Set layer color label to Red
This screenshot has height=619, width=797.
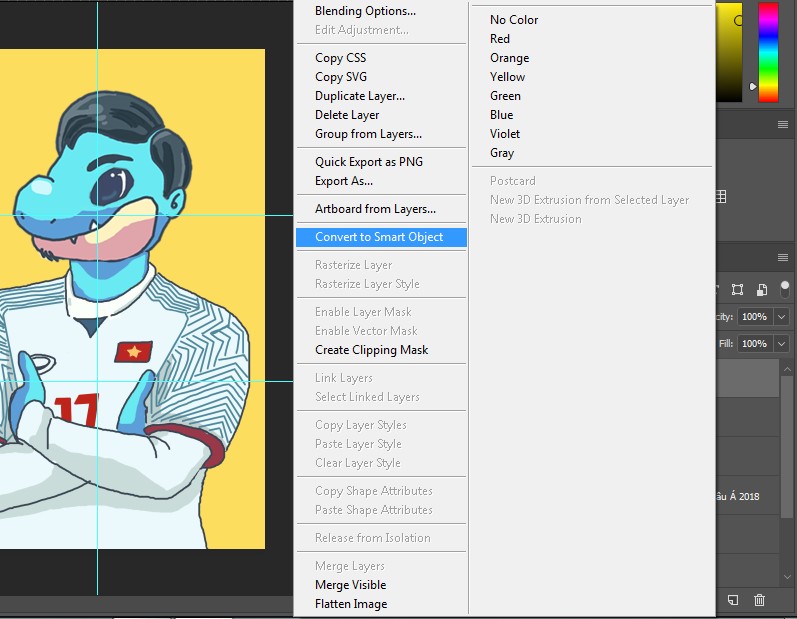[500, 39]
